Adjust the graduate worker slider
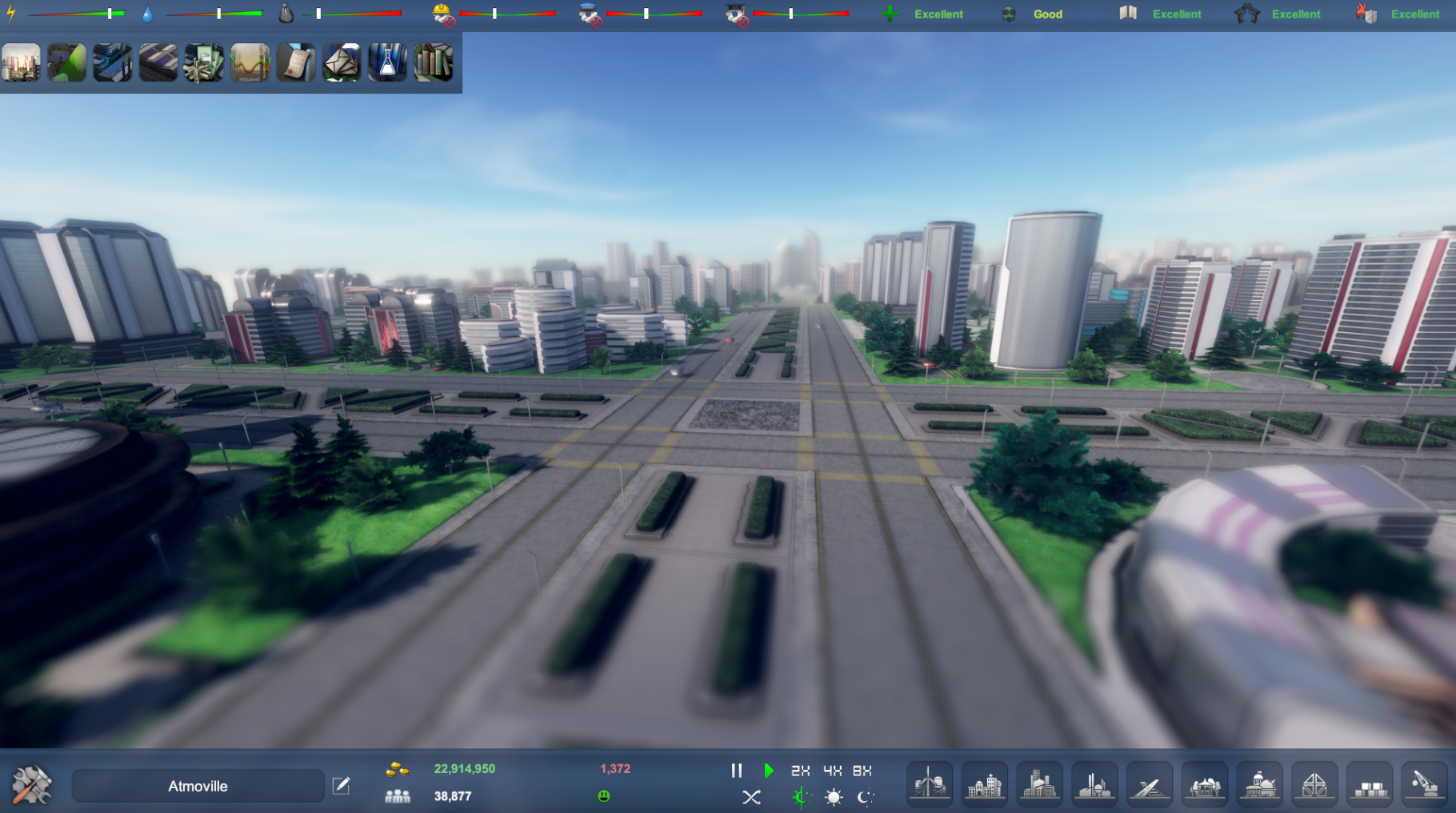The width and height of the screenshot is (1456, 813). tap(801, 14)
